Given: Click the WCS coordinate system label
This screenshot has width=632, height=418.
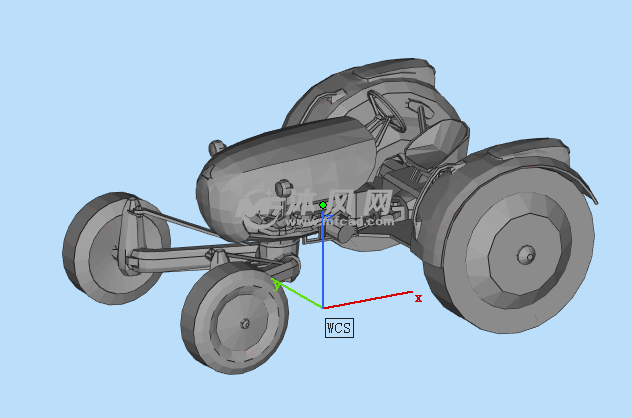Looking at the screenshot, I should pos(339,327).
